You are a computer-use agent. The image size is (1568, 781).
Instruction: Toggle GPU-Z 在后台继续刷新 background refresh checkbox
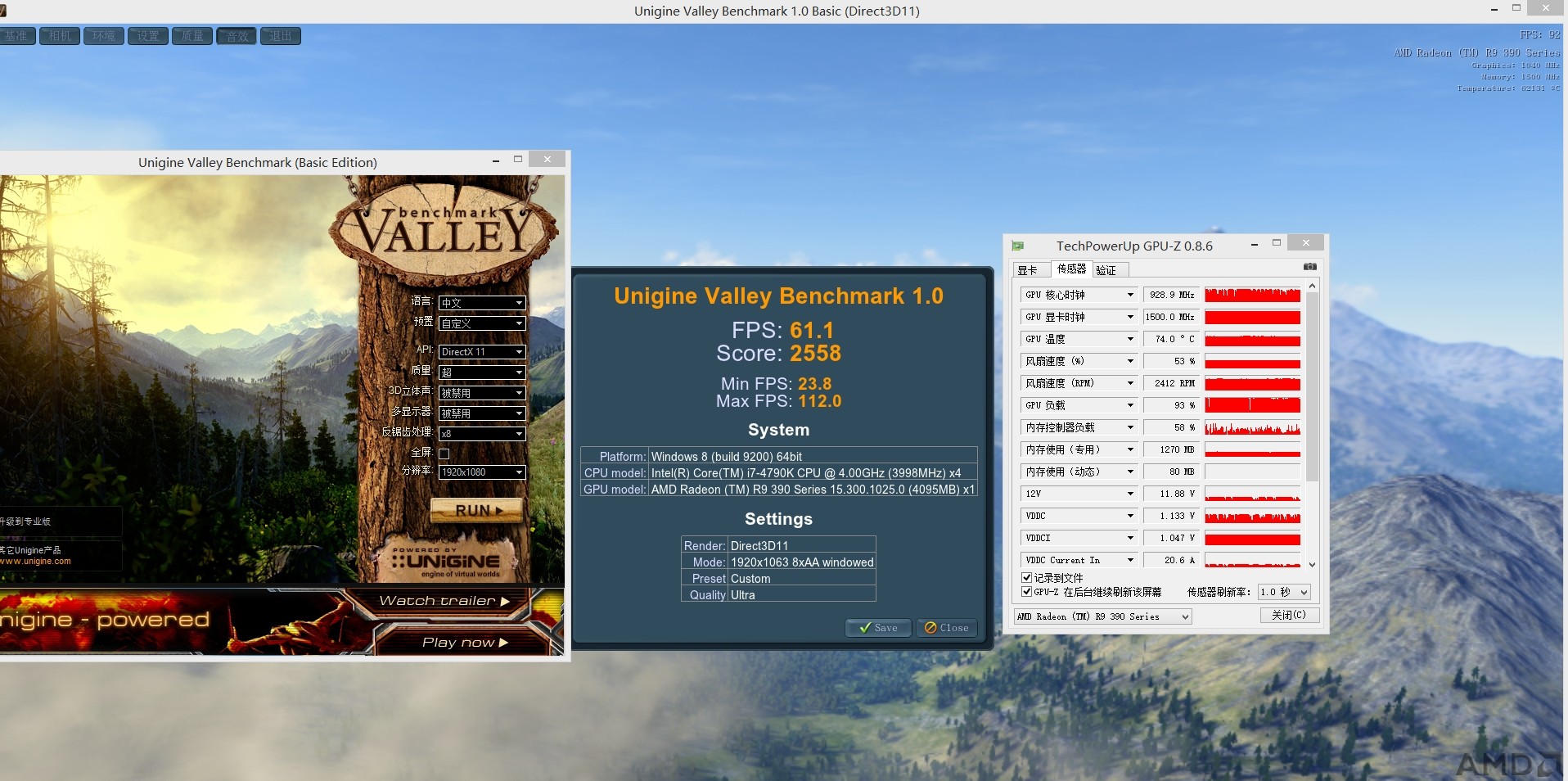click(1026, 592)
